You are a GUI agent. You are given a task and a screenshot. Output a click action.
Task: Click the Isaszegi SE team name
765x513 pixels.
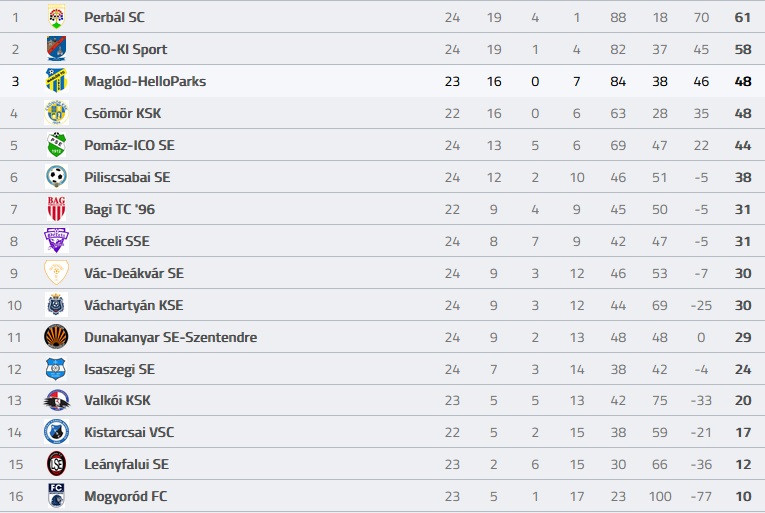point(120,369)
